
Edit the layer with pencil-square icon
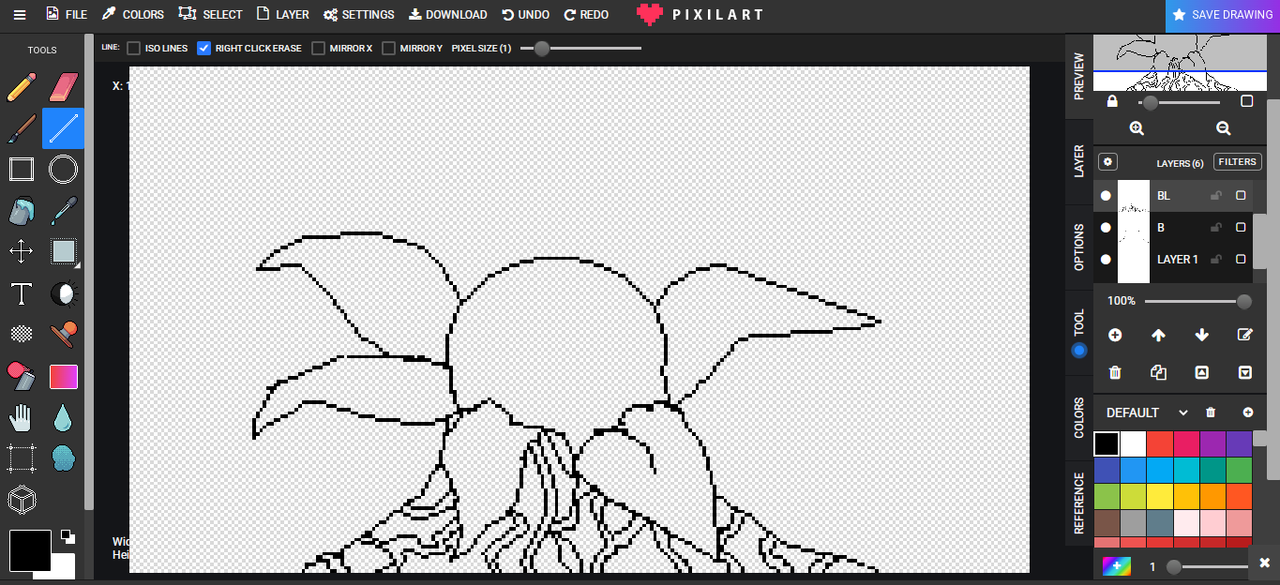1245,335
